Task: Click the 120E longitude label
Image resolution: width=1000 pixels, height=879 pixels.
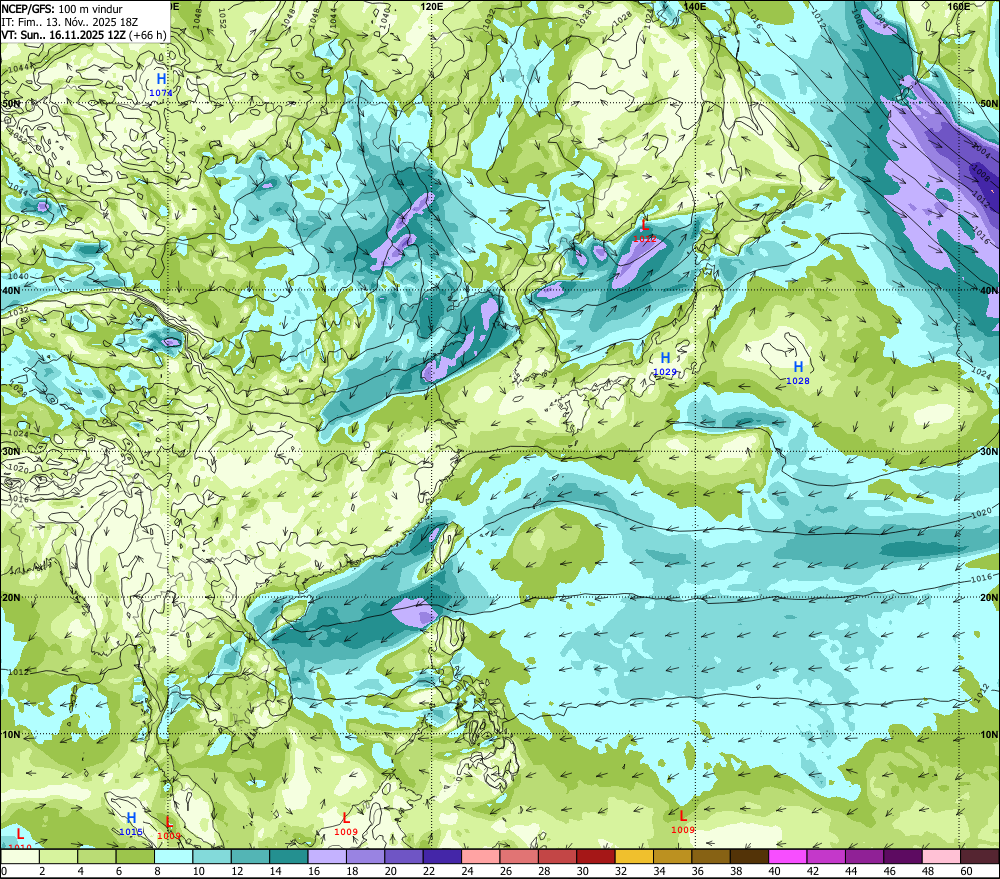Action: pos(432,6)
